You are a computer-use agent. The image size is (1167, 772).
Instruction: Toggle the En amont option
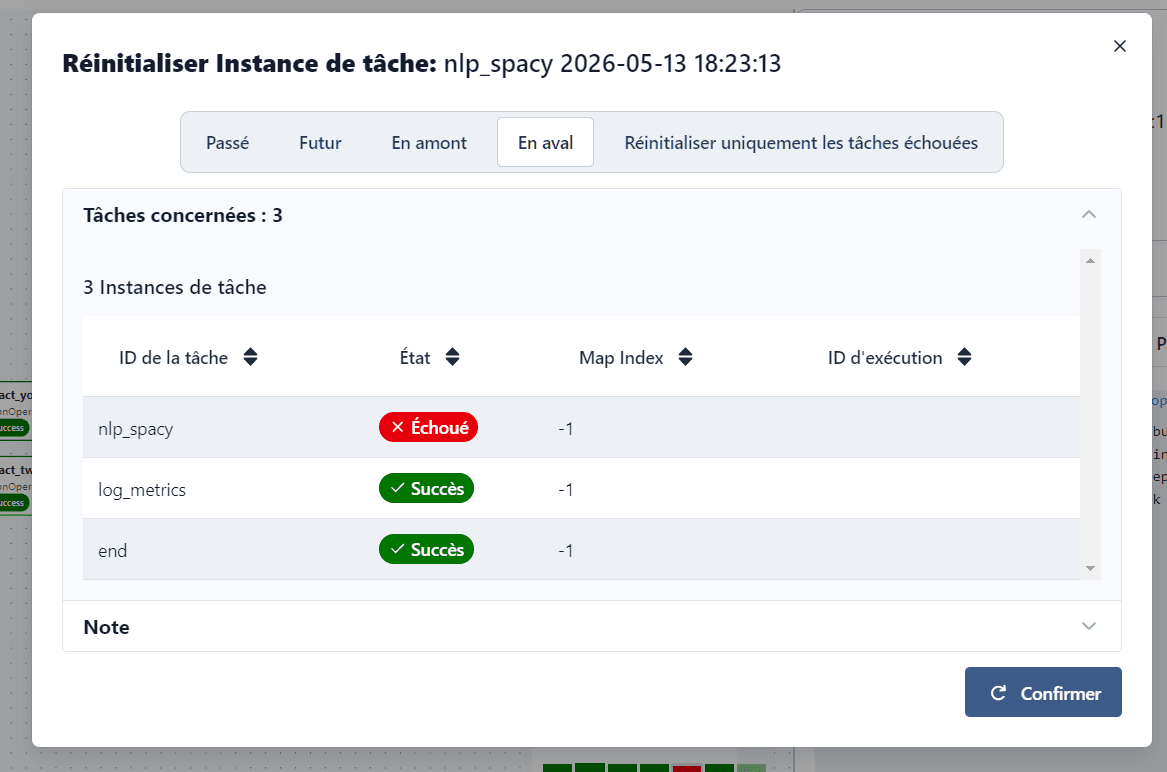[429, 142]
